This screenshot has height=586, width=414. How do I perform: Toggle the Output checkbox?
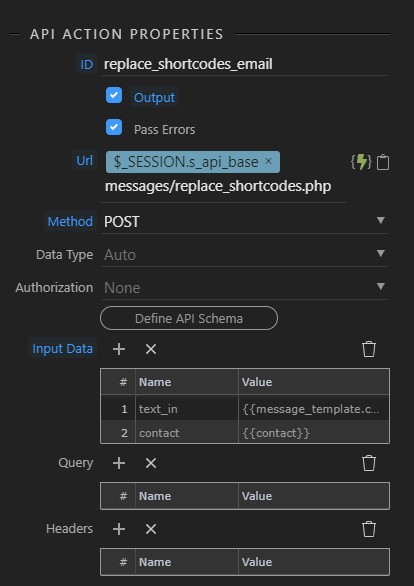114,95
